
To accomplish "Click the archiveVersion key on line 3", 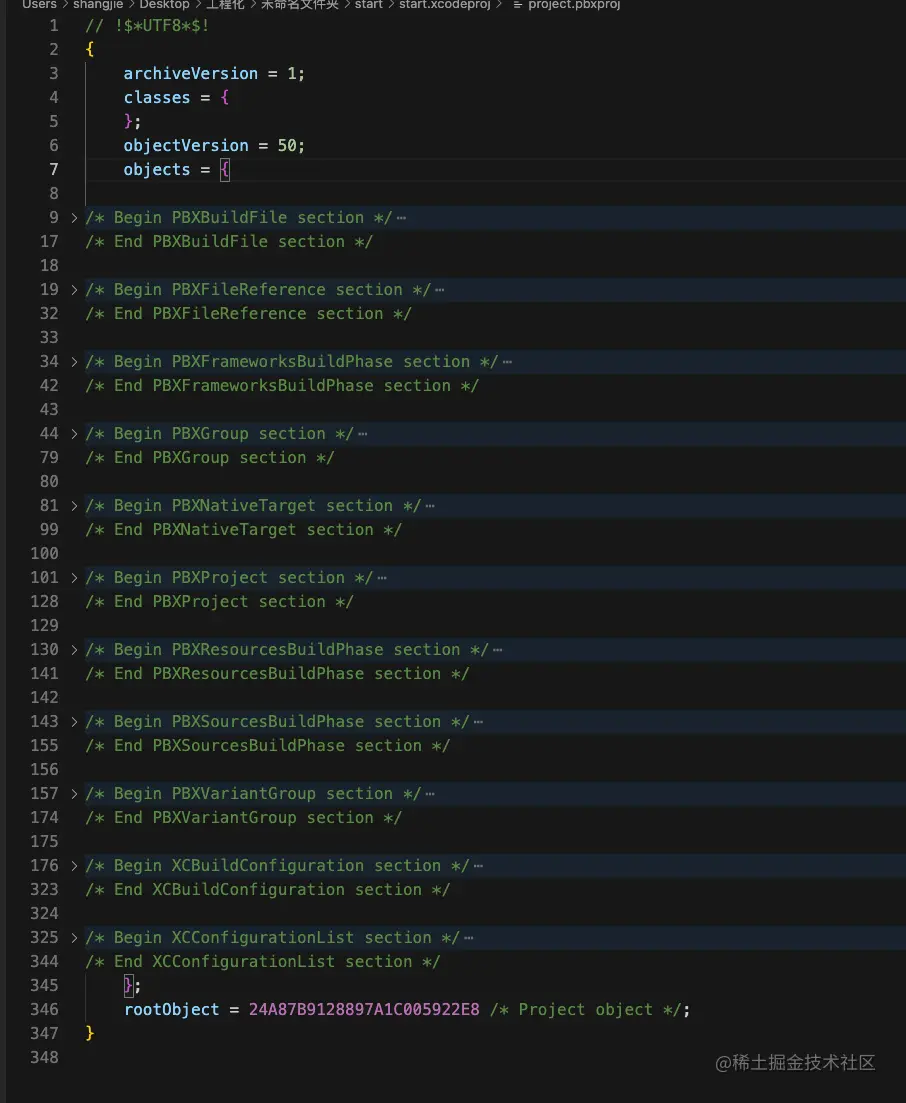I will pyautogui.click(x=191, y=74).
